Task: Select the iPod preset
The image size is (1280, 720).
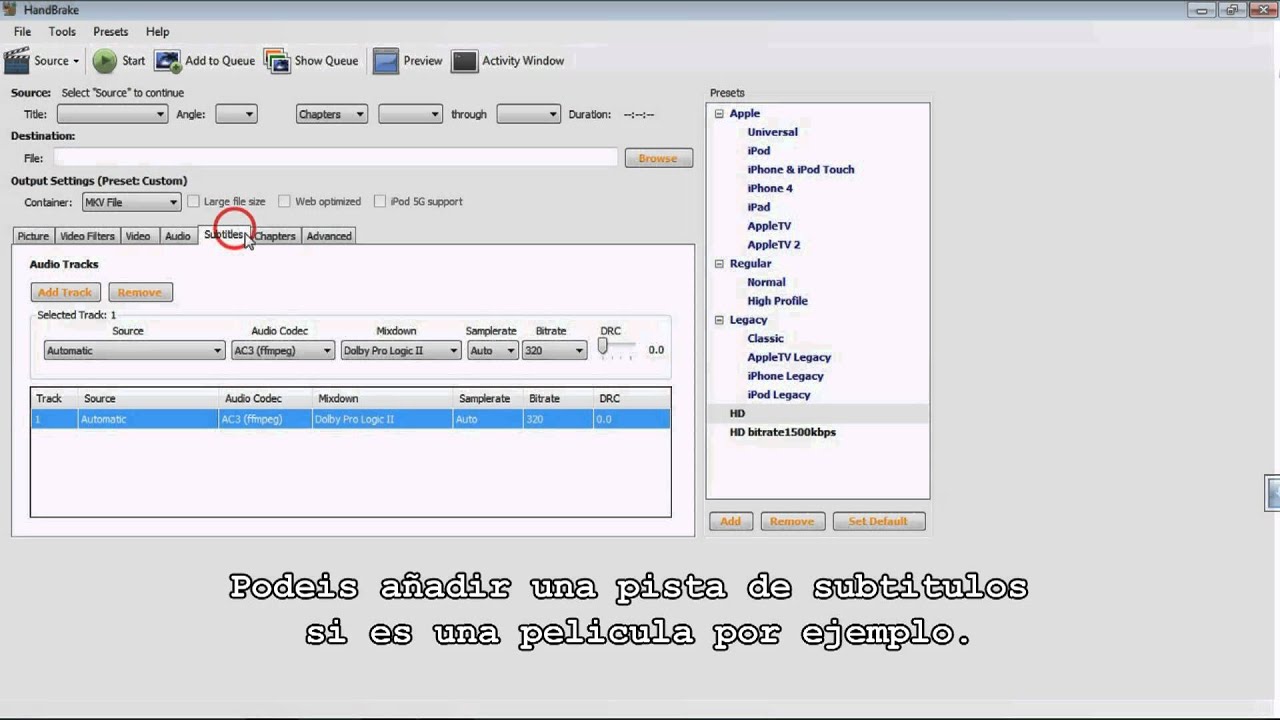Action: (x=759, y=151)
